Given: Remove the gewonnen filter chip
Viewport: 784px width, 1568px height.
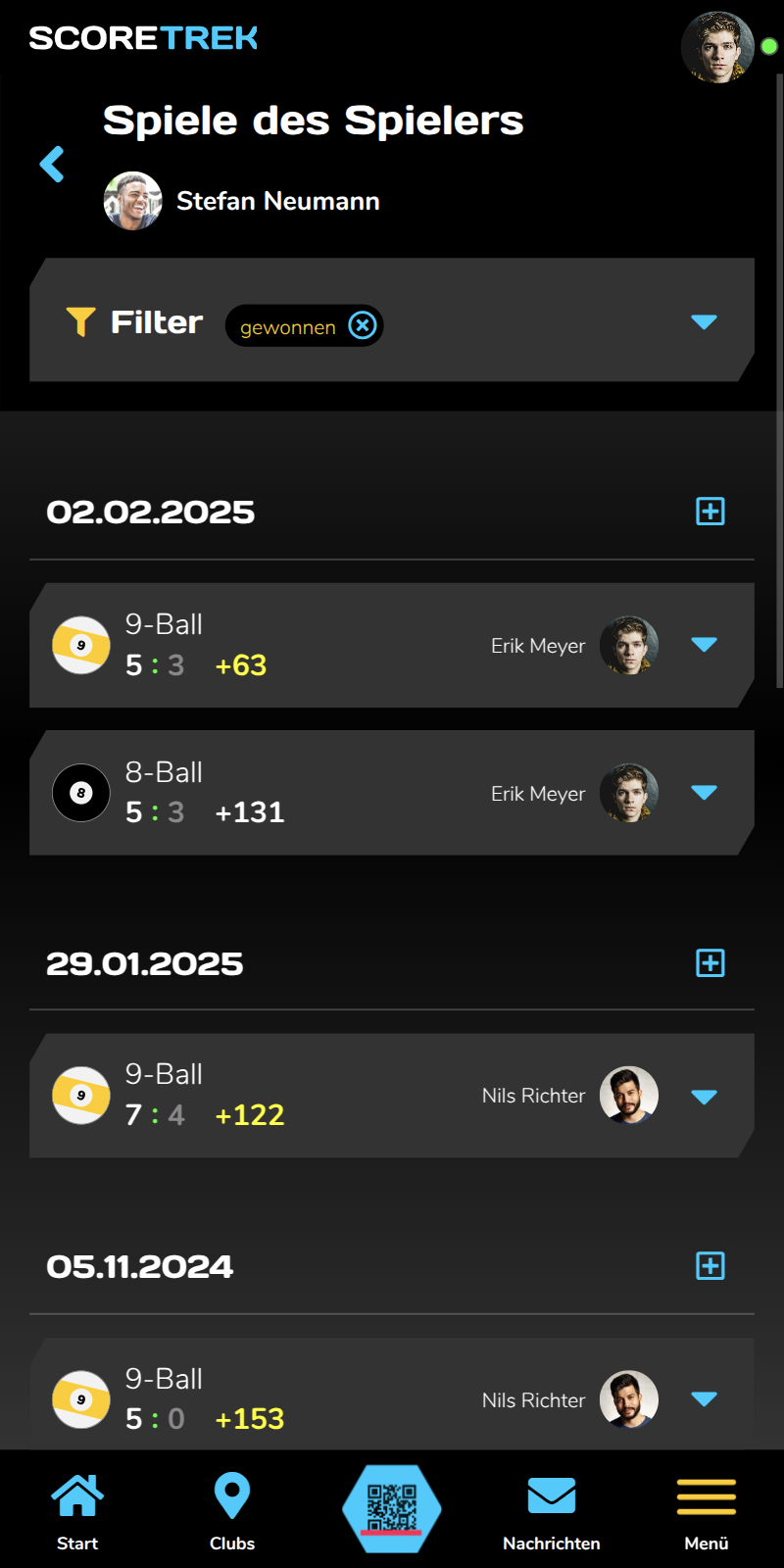Looking at the screenshot, I should [x=363, y=325].
